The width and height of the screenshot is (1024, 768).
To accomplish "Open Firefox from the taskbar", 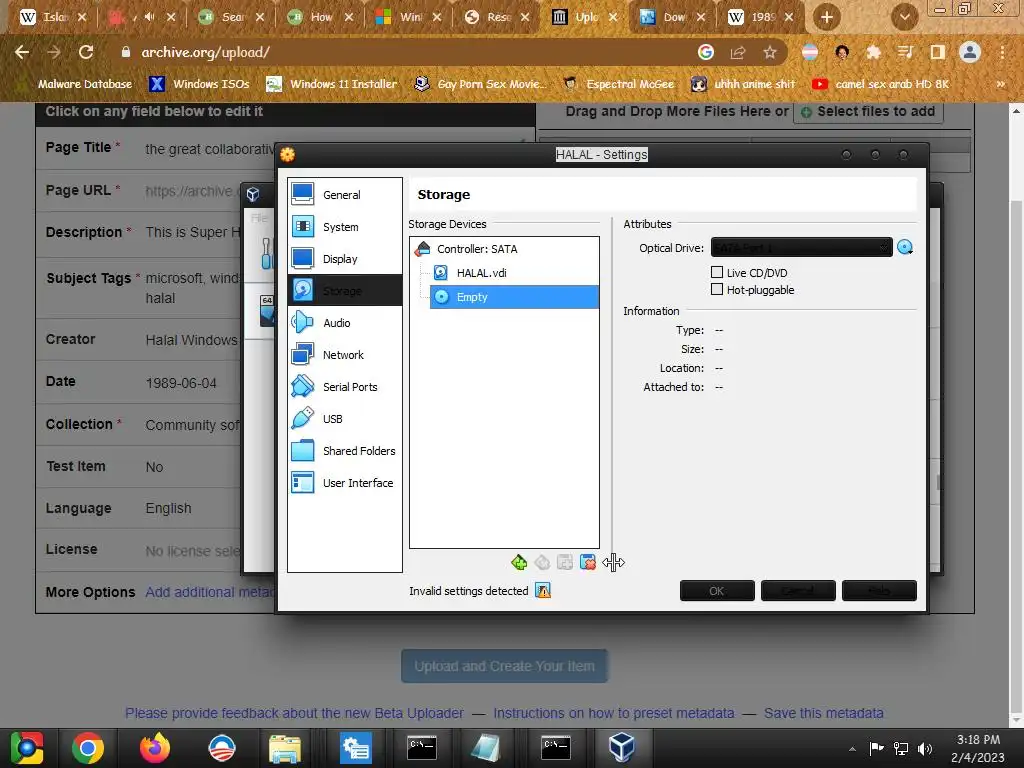I will pyautogui.click(x=155, y=748).
